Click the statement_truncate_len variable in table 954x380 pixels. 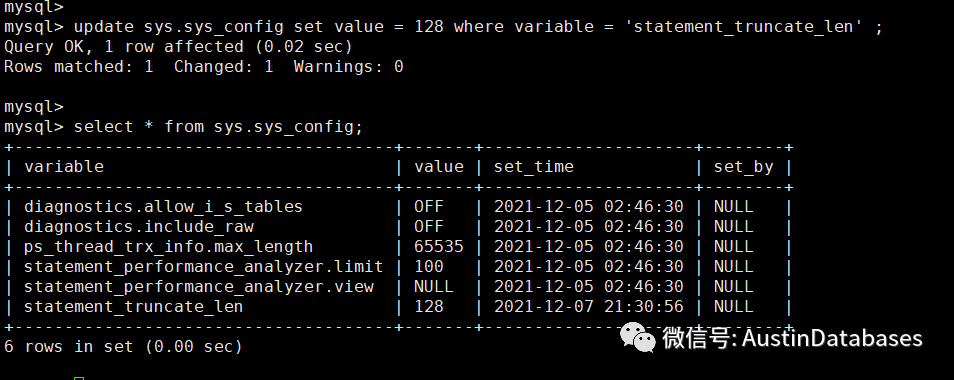point(133,306)
